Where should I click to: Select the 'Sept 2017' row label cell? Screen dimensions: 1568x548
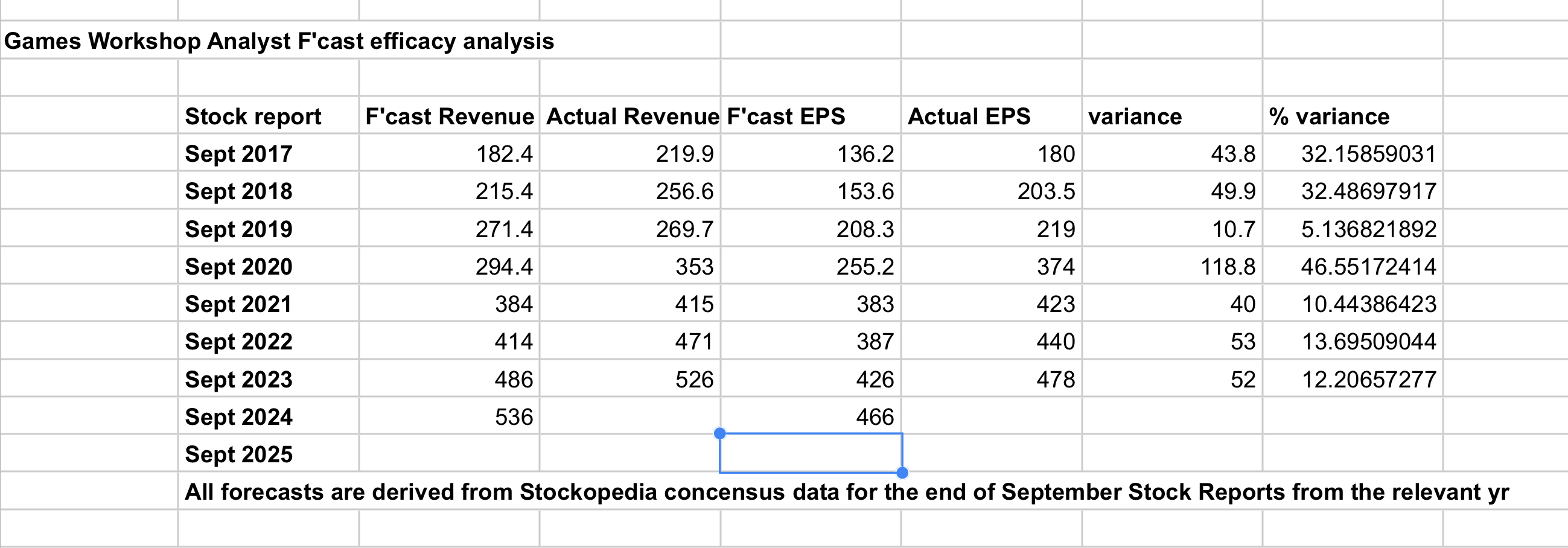269,153
